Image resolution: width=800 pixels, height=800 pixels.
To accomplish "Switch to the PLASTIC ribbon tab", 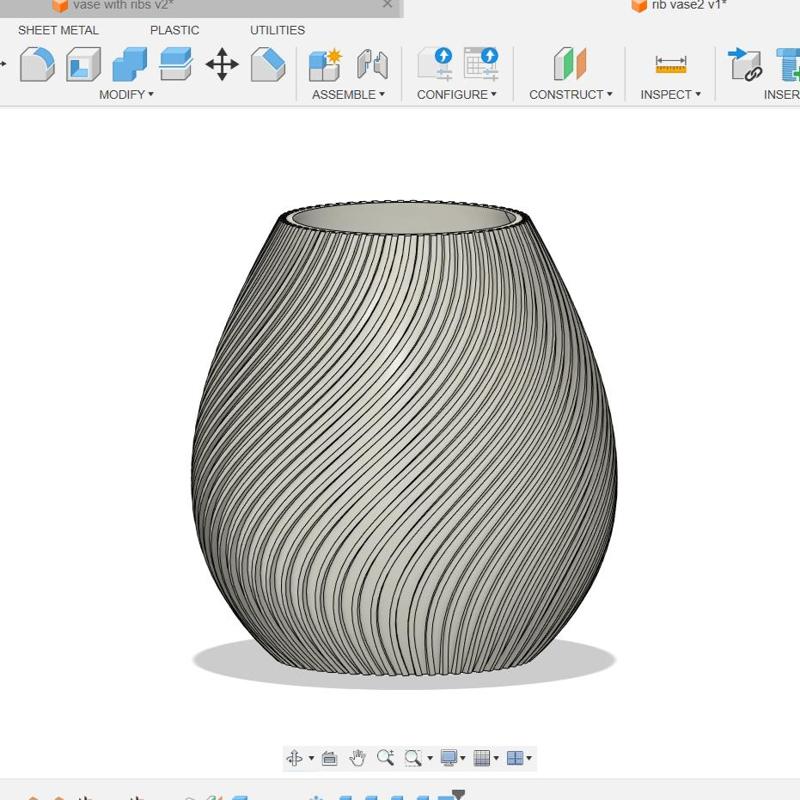I will [x=175, y=30].
